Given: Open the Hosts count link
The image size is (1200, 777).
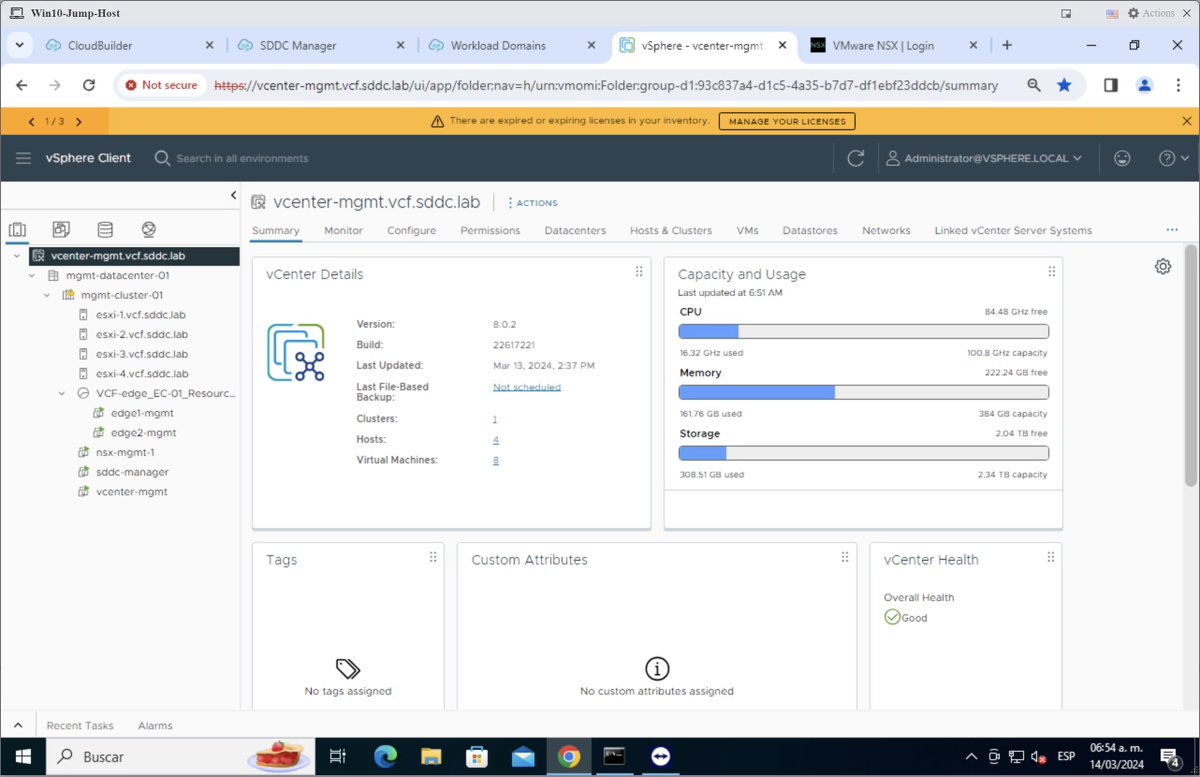Looking at the screenshot, I should click(496, 440).
